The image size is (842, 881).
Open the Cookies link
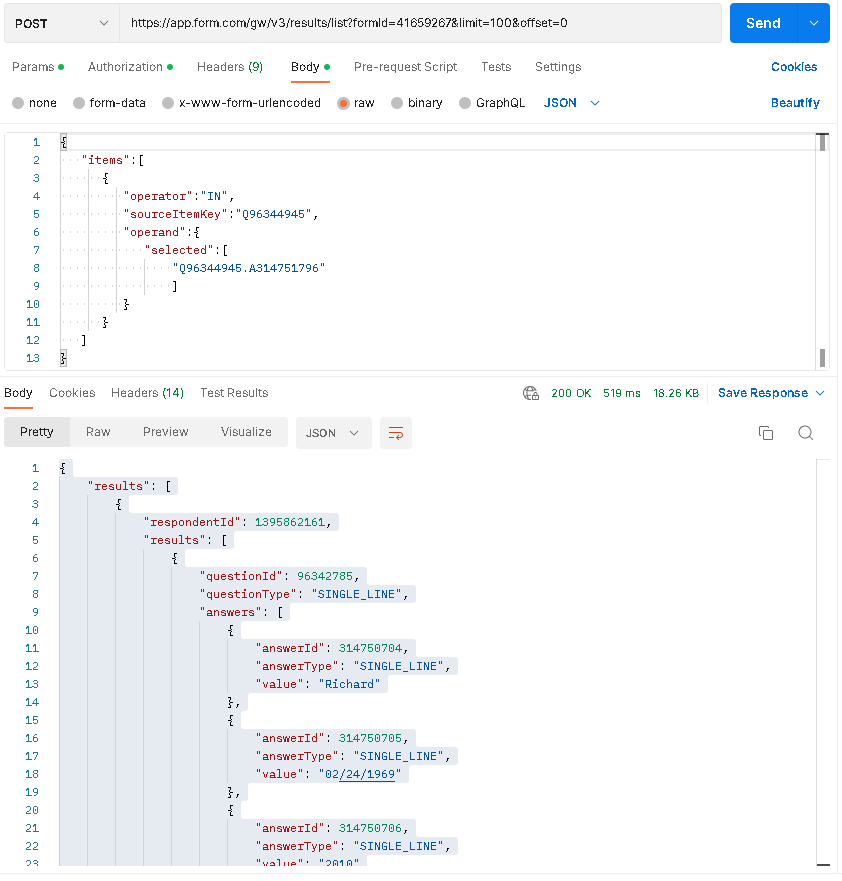[x=794, y=67]
